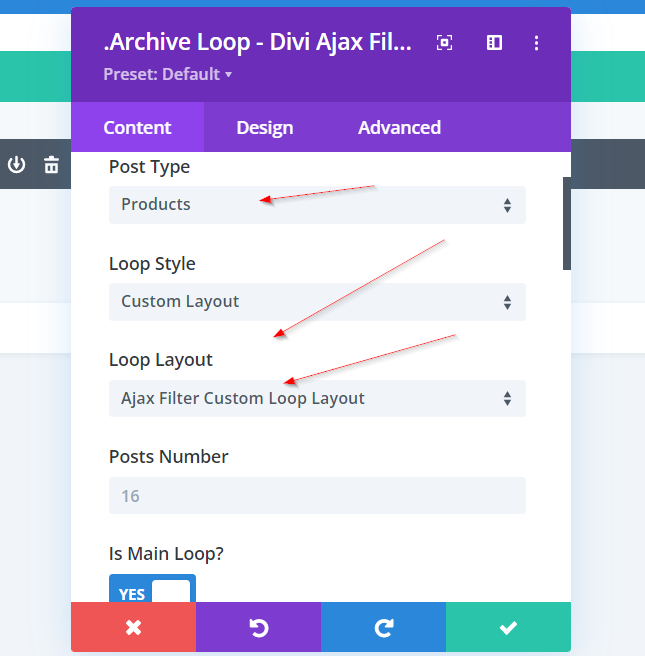Click the power toggle icon on module bar
Screen dimensions: 645x656
coord(17,165)
